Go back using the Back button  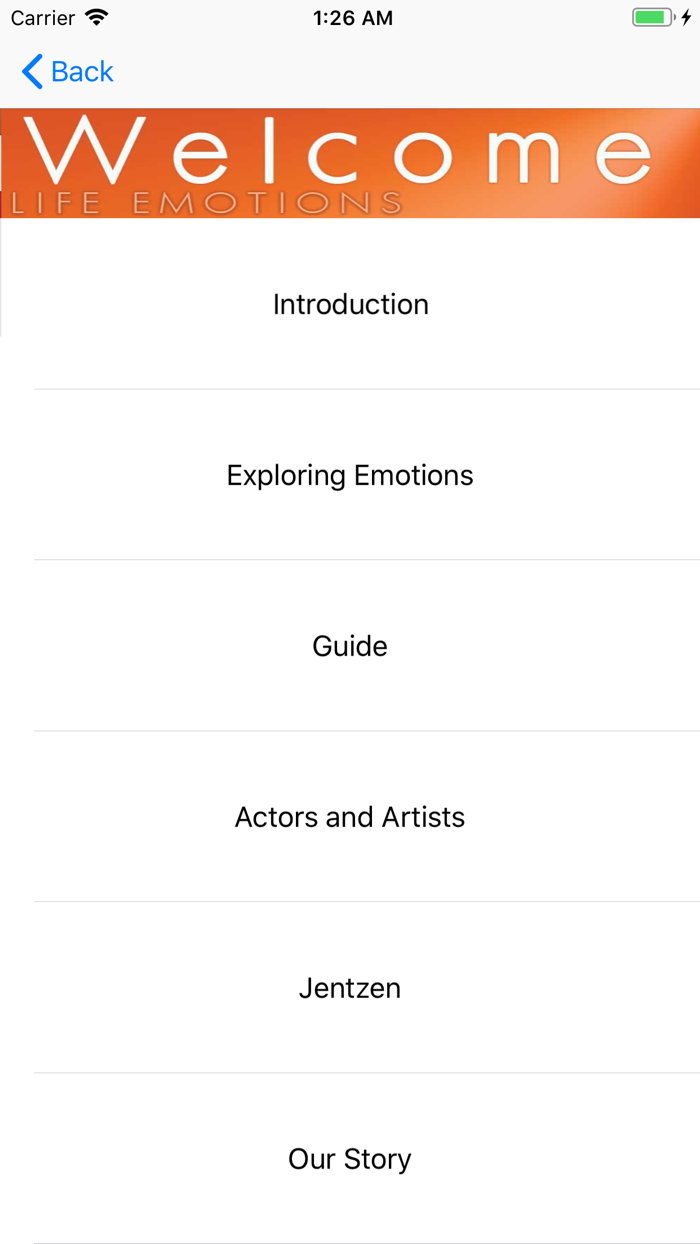click(66, 71)
